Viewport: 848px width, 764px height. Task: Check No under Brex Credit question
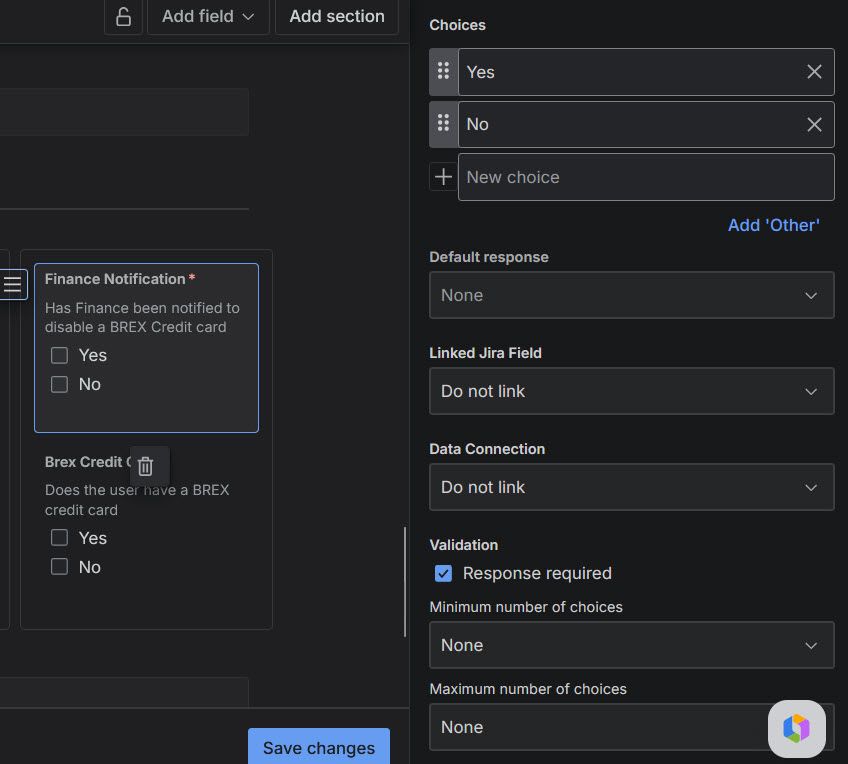pyautogui.click(x=59, y=567)
